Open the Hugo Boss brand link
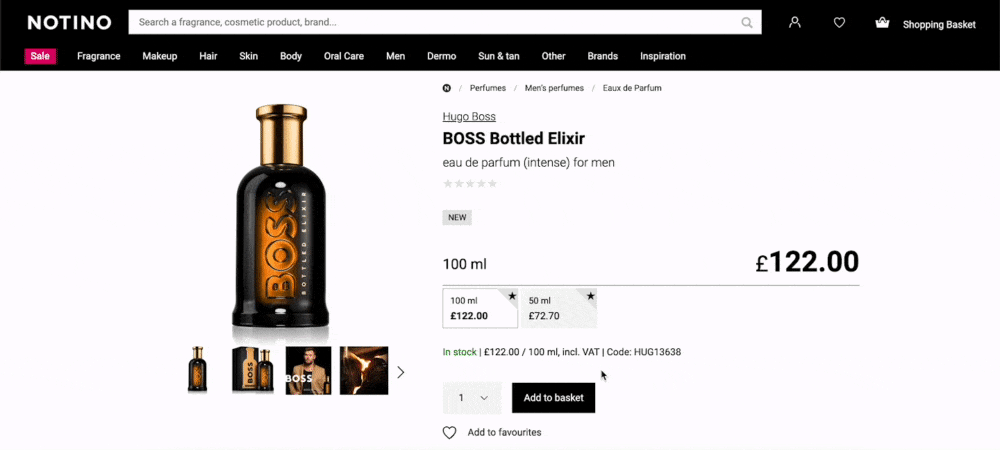The image size is (1000, 450). 469,117
